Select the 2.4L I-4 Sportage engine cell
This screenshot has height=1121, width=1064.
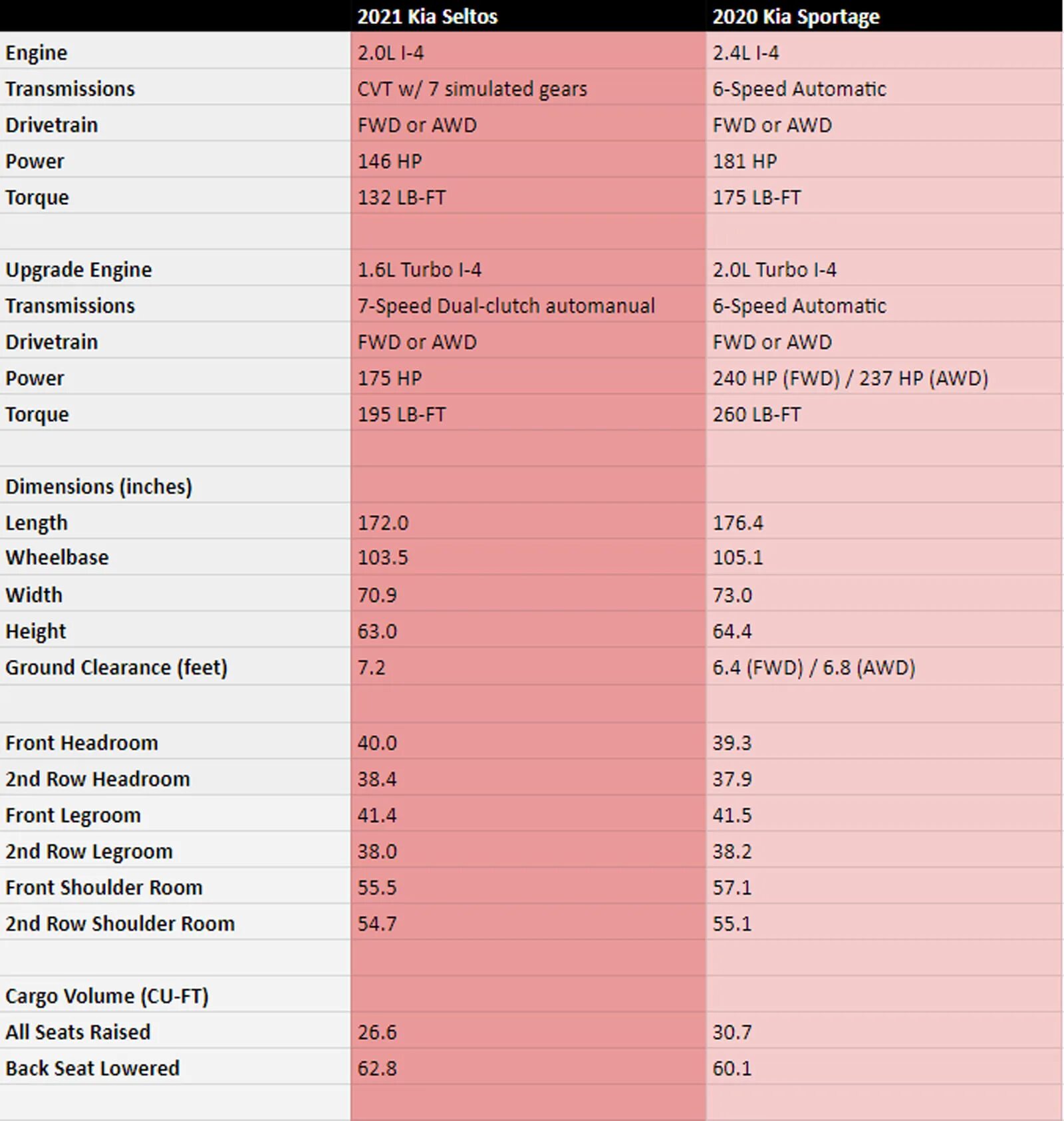884,52
